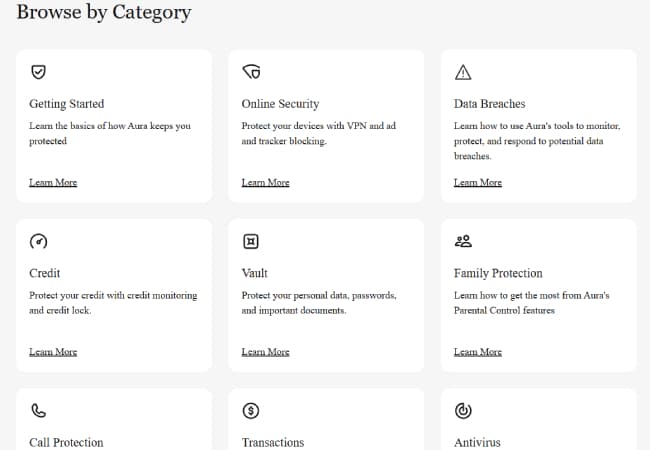
Task: Open the Antivirus category title
Action: pyautogui.click(x=477, y=442)
